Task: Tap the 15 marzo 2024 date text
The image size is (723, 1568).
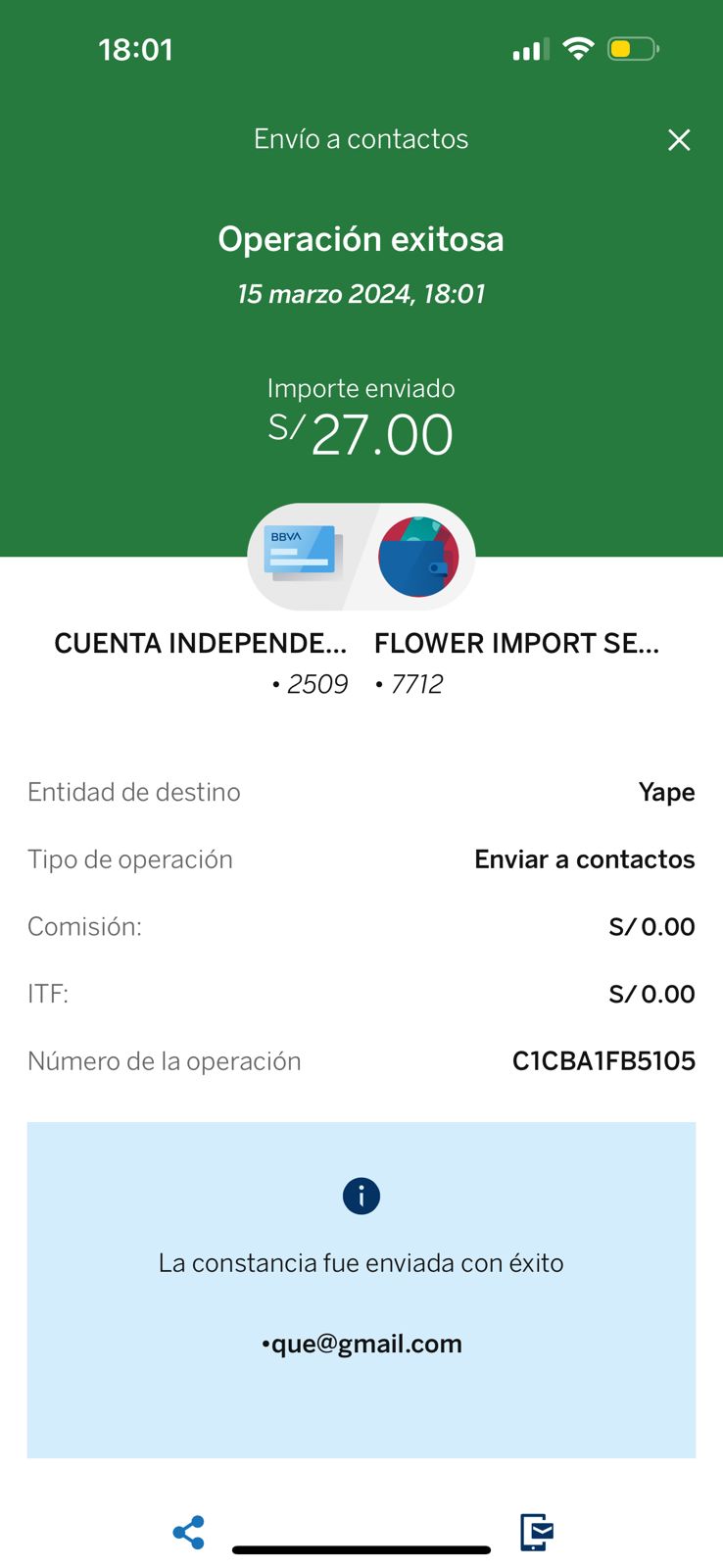Action: (361, 294)
